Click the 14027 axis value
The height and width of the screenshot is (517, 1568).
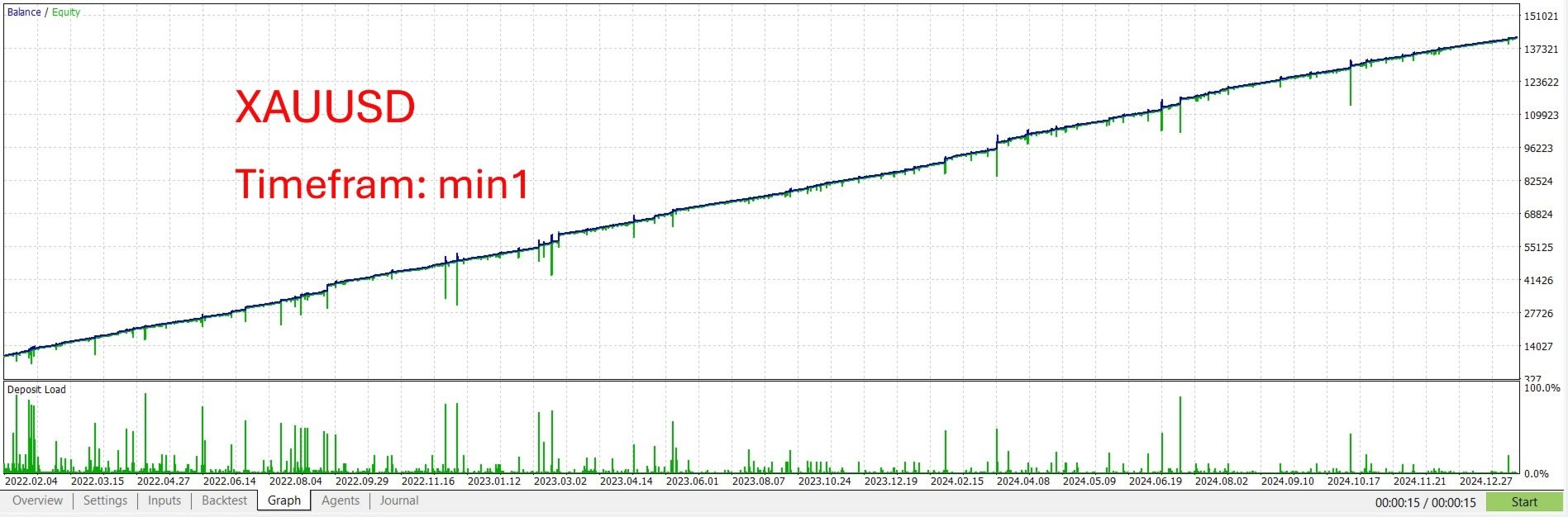point(1539,347)
